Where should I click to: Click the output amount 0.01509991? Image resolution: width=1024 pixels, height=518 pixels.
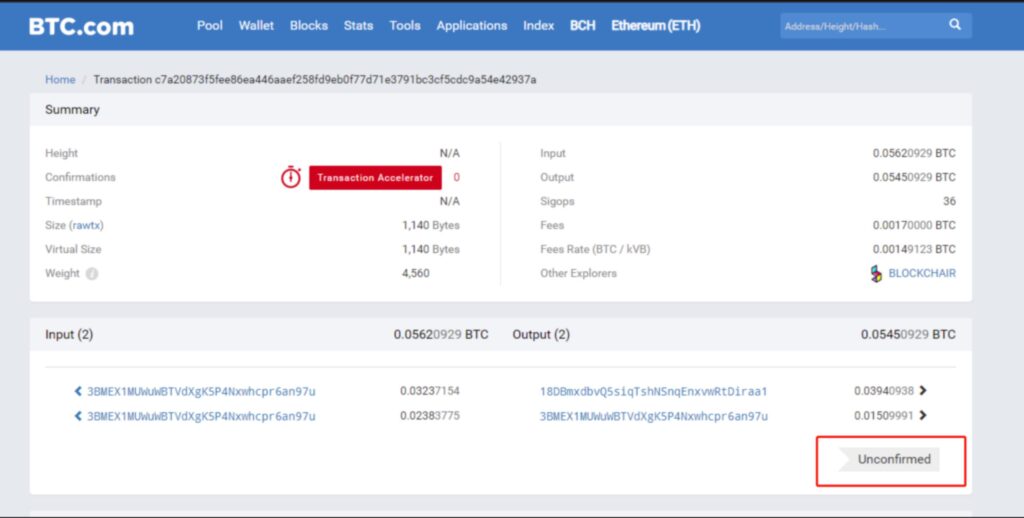[x=884, y=415]
